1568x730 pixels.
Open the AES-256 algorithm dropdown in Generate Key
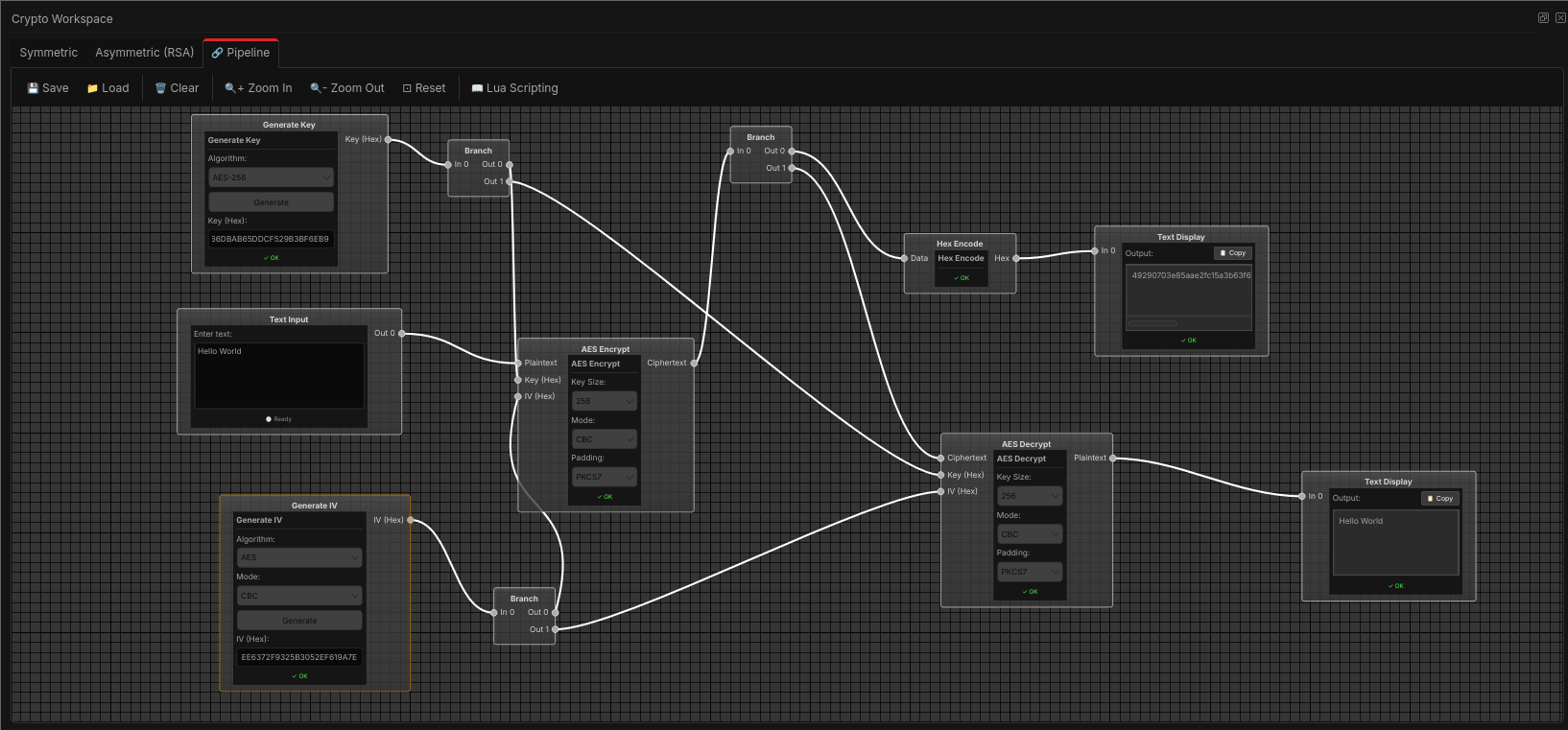[x=272, y=177]
